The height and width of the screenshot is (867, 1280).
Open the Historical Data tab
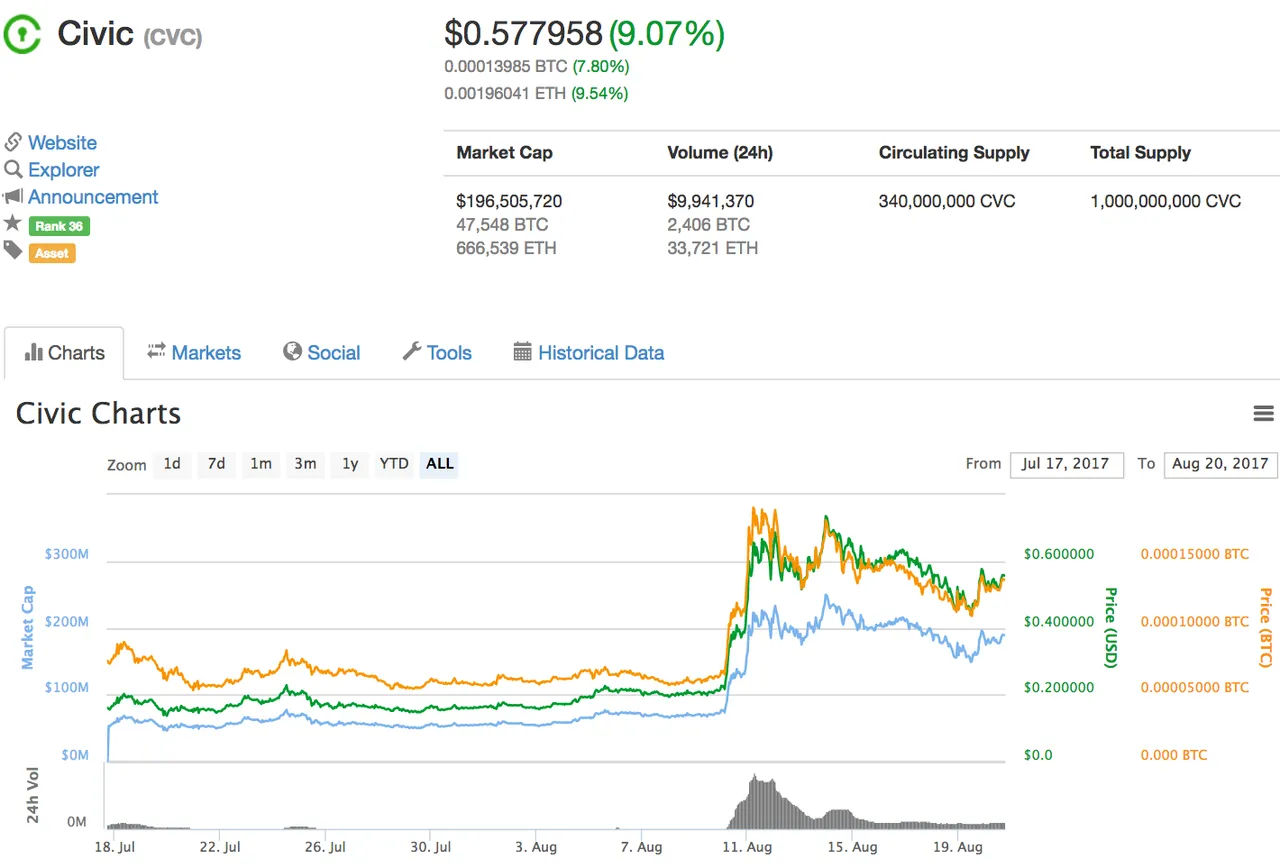click(x=588, y=352)
